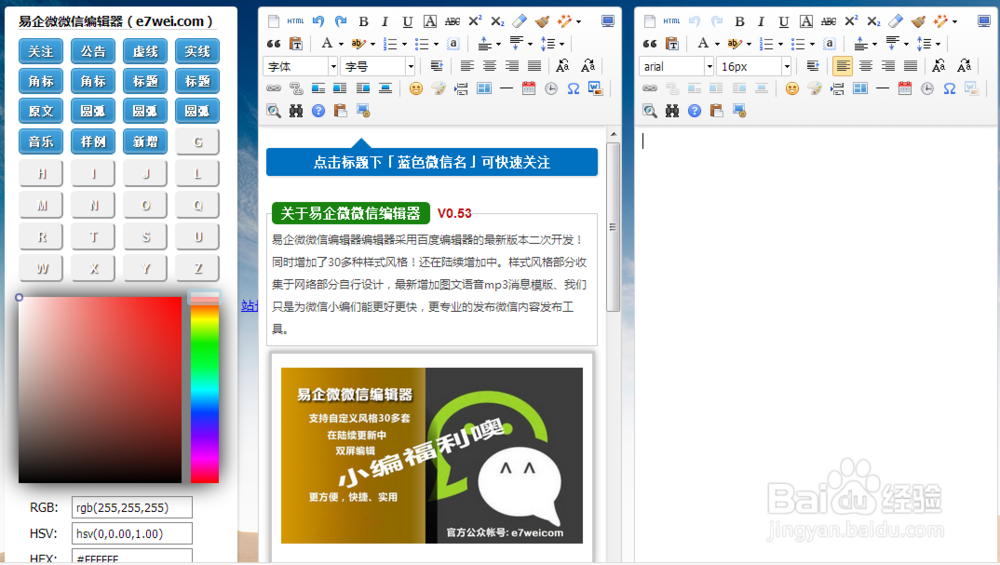Toggle superscript in the middle editor
Image resolution: width=1000 pixels, height=565 pixels.
pos(475,21)
